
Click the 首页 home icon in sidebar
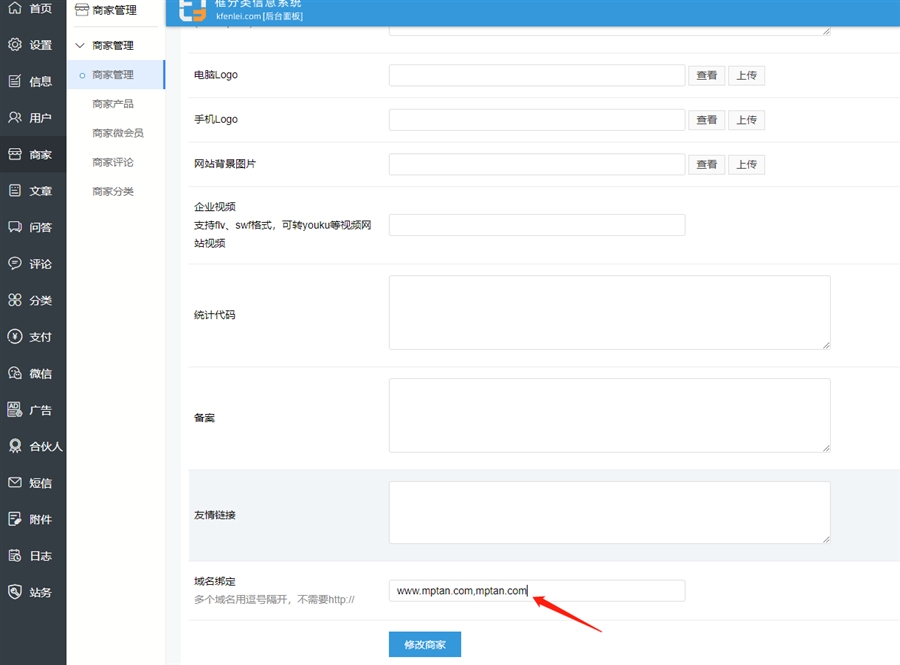pos(14,8)
